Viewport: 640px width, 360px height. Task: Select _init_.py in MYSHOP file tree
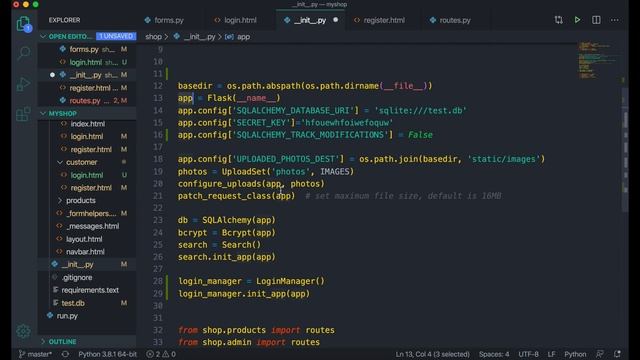(x=87, y=264)
